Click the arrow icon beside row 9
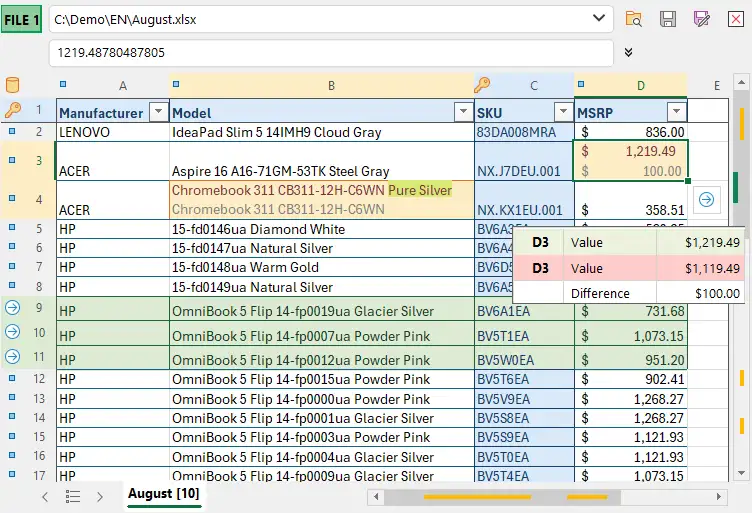The height and width of the screenshot is (513, 752). pos(12,307)
